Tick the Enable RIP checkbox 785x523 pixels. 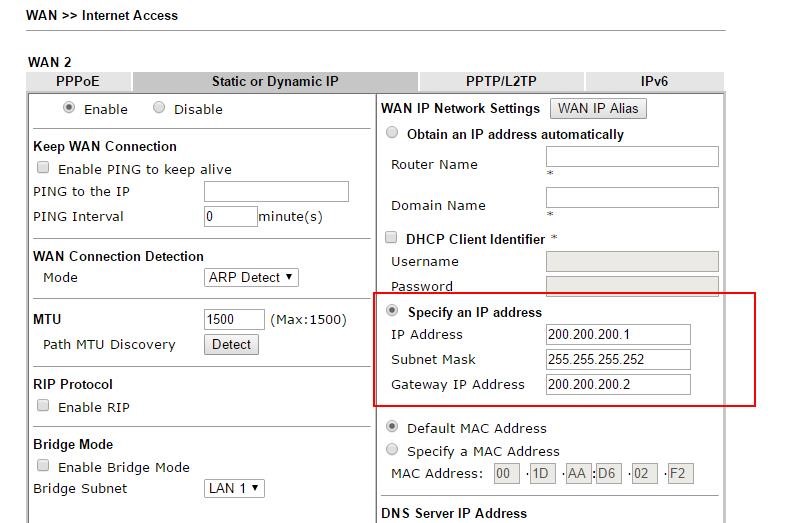click(x=43, y=406)
